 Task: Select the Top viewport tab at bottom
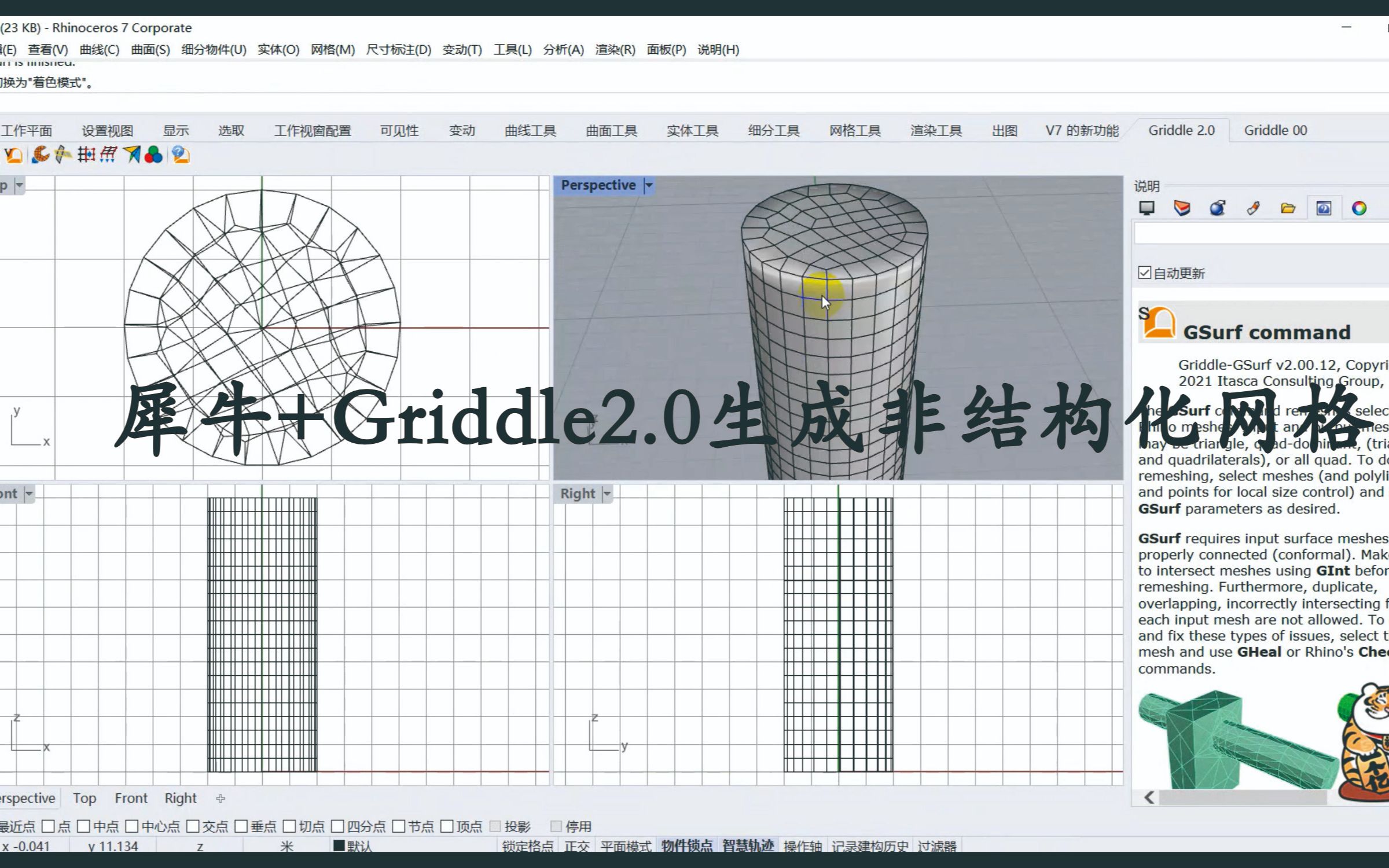(84, 799)
